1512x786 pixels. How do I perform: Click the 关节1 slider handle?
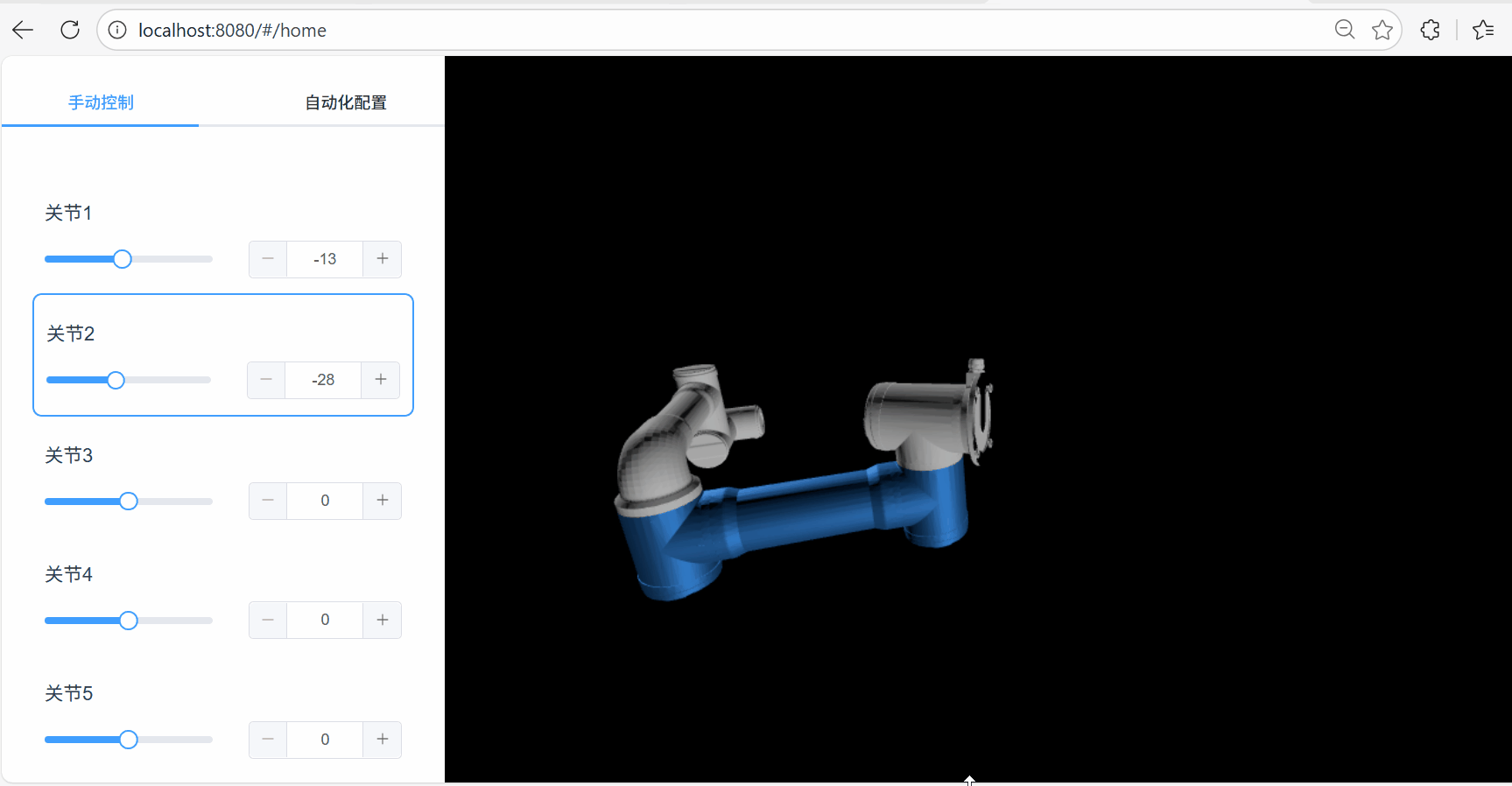click(x=123, y=259)
